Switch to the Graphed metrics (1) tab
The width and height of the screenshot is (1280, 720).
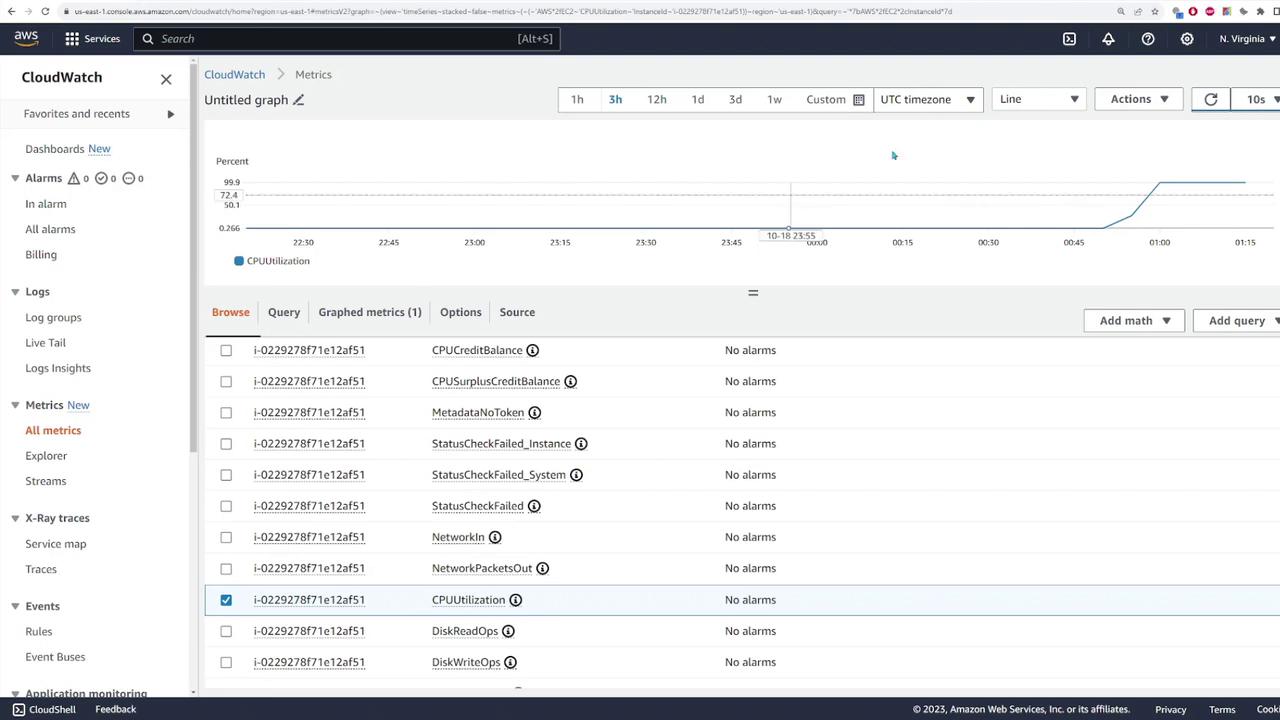(369, 312)
